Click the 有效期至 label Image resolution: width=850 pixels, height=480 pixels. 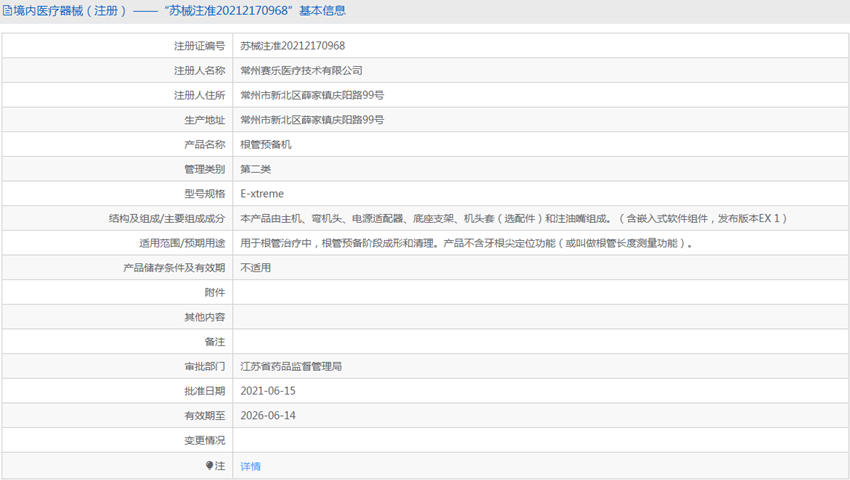(204, 415)
